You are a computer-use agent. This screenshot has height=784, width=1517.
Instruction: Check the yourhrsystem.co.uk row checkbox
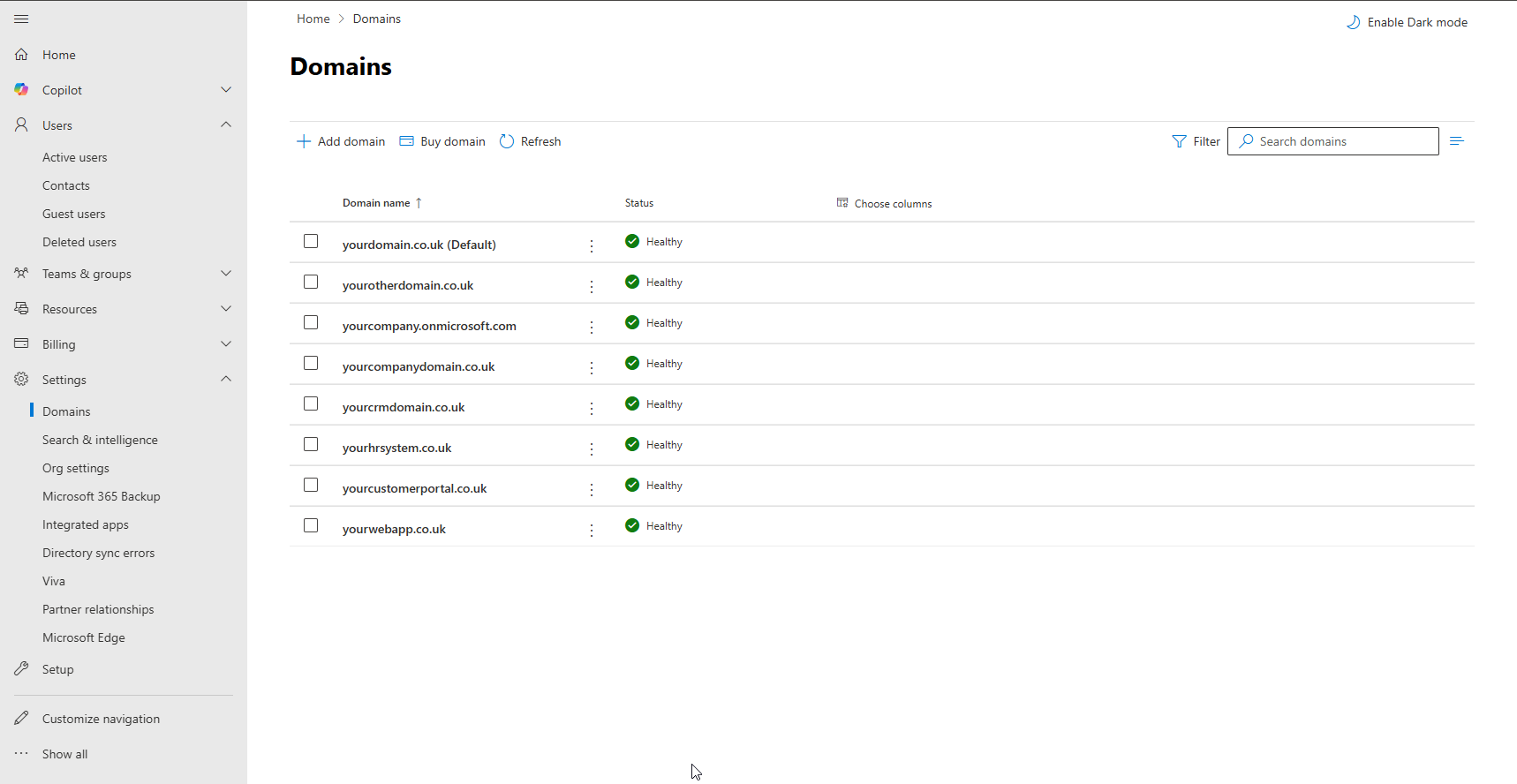click(x=311, y=444)
